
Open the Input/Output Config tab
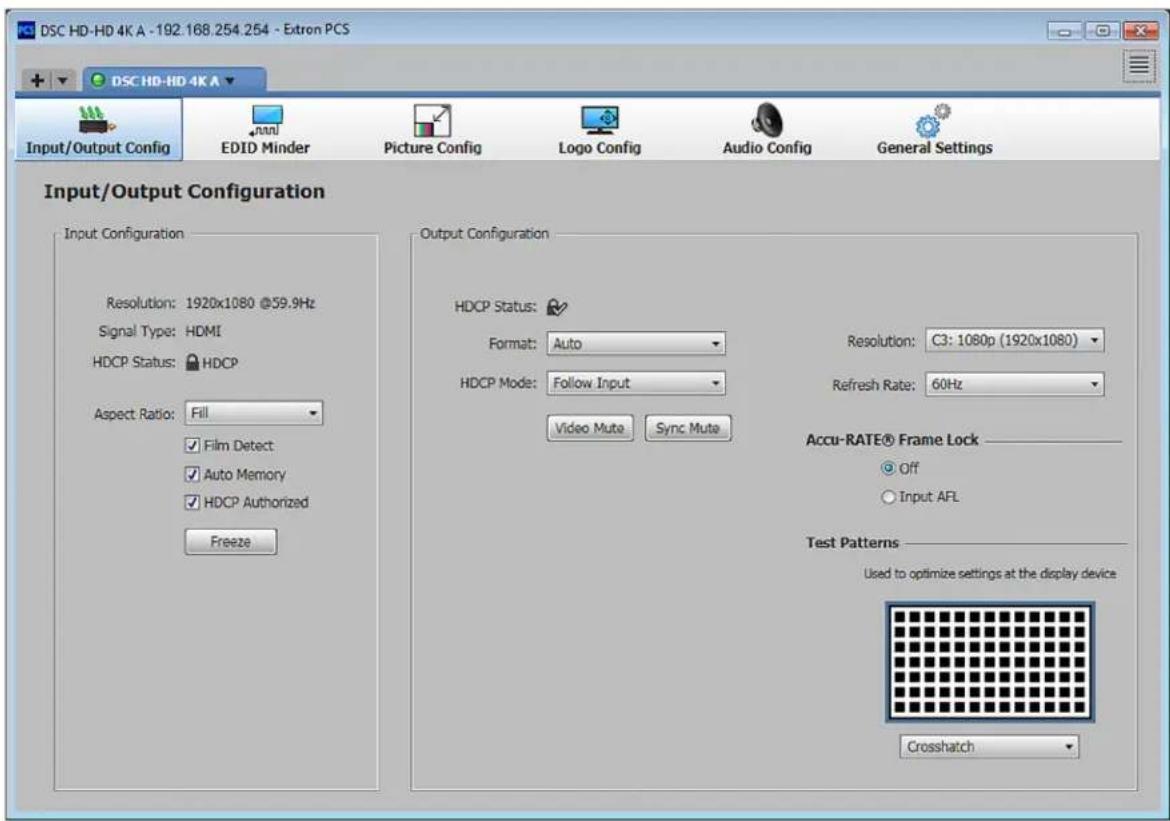[98, 129]
